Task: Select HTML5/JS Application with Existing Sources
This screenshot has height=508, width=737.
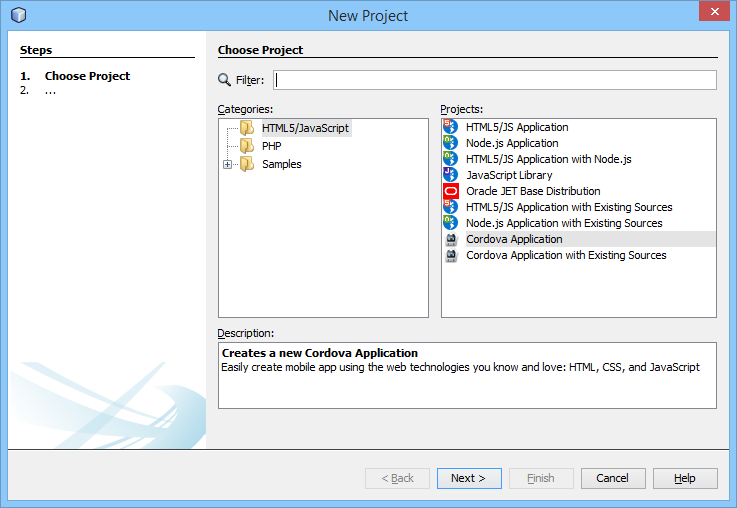Action: click(x=568, y=207)
